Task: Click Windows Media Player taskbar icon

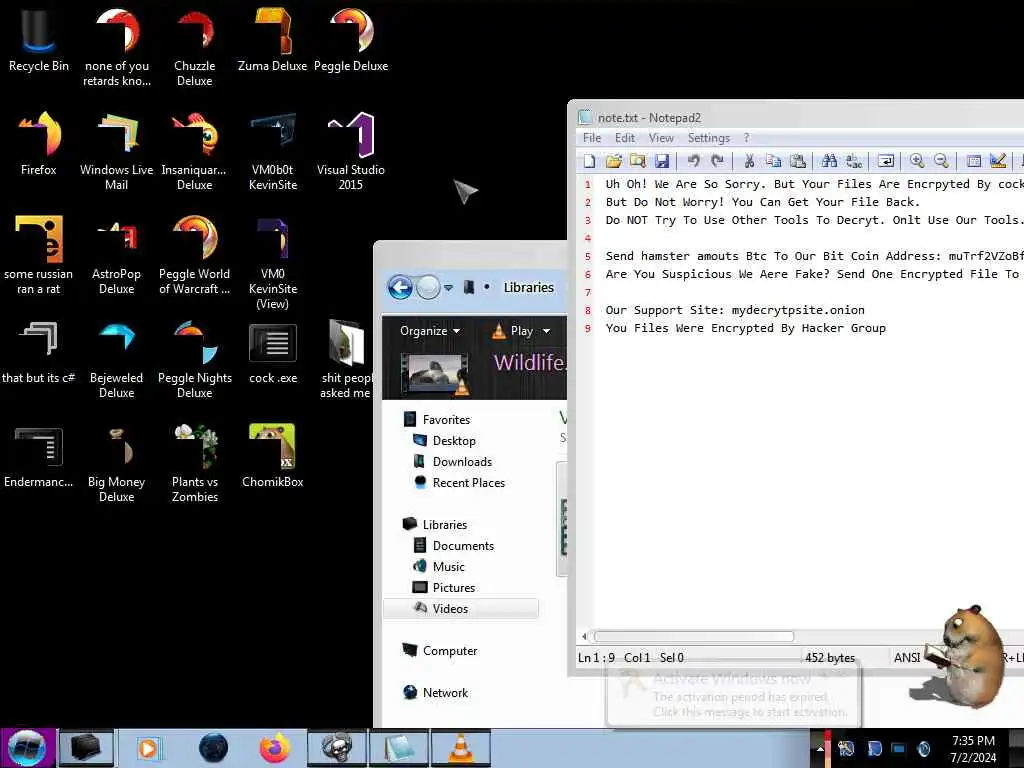Action: click(x=148, y=748)
